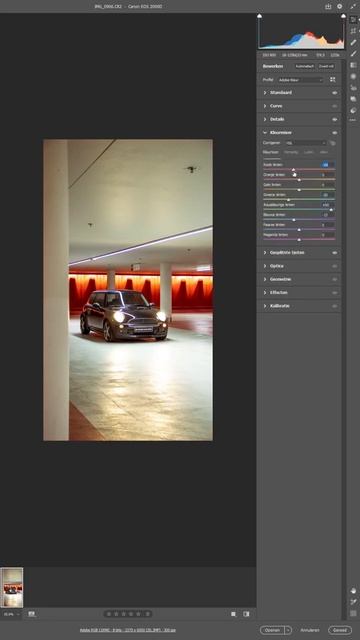Viewport: 360px width, 640px height.
Task: Open the zoom level dropdown
Action: (11, 614)
